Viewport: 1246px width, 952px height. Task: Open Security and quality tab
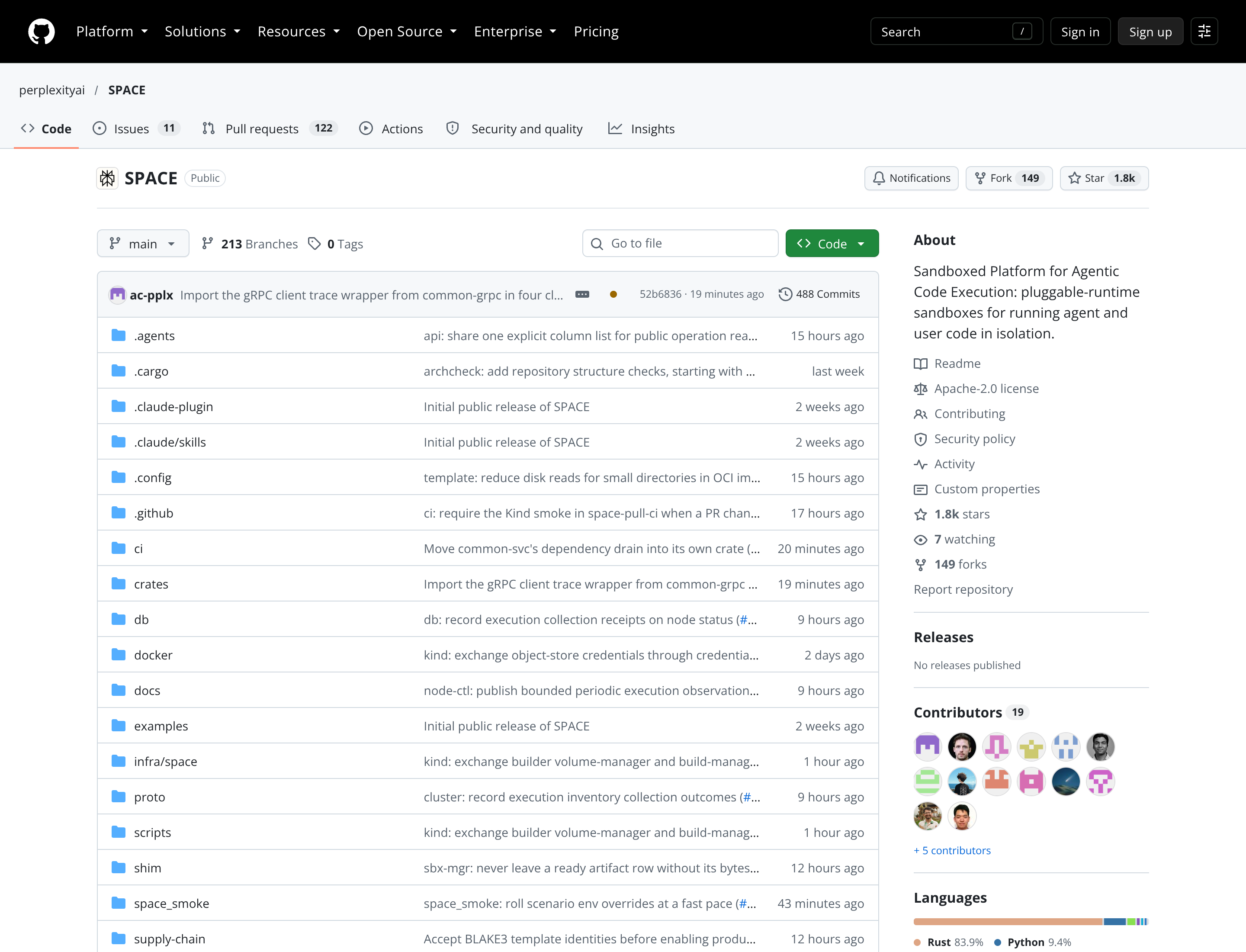[514, 129]
